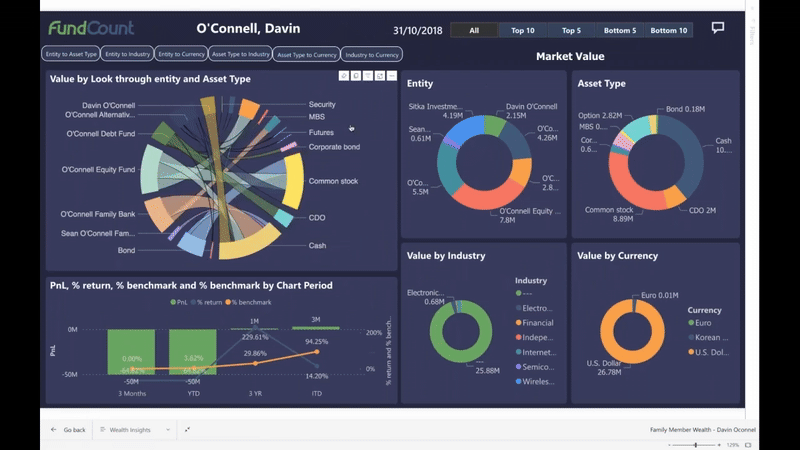
Task: Toggle the Bottom 5 filter
Action: pyautogui.click(x=620, y=30)
